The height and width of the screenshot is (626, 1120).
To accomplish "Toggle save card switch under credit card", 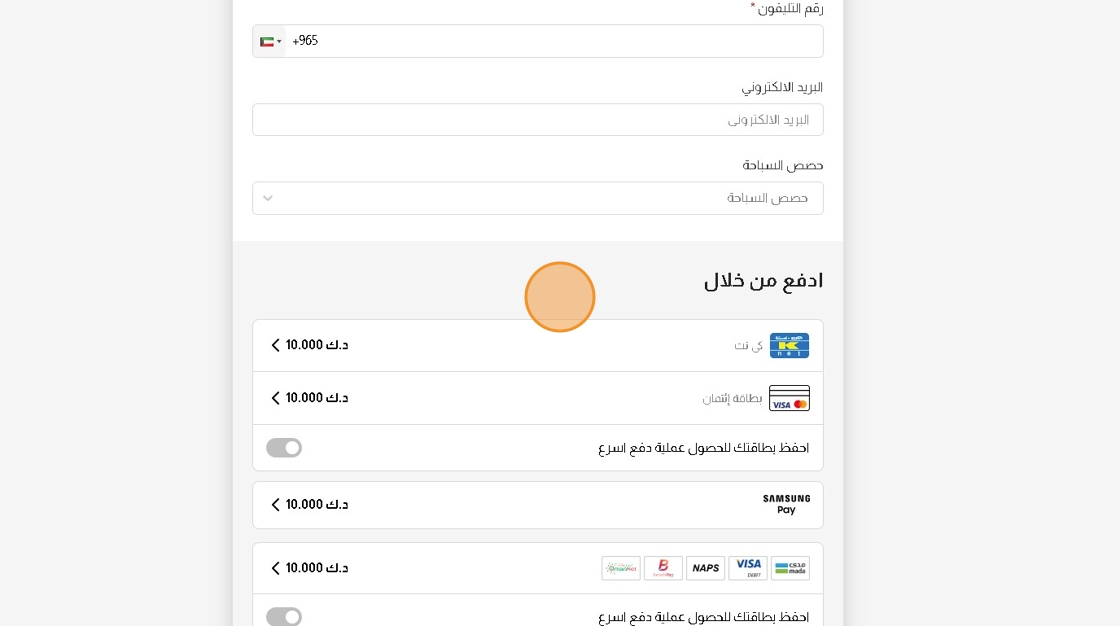I will coord(284,448).
